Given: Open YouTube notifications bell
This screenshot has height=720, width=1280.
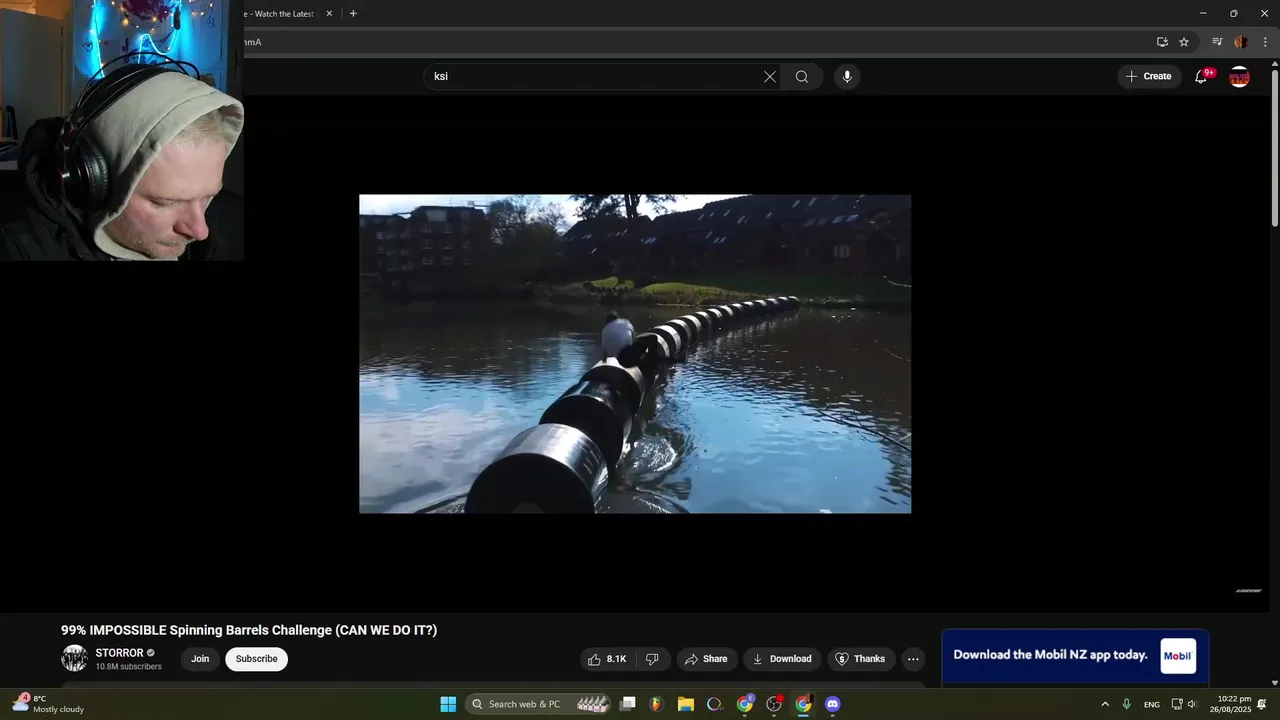Looking at the screenshot, I should [1201, 76].
